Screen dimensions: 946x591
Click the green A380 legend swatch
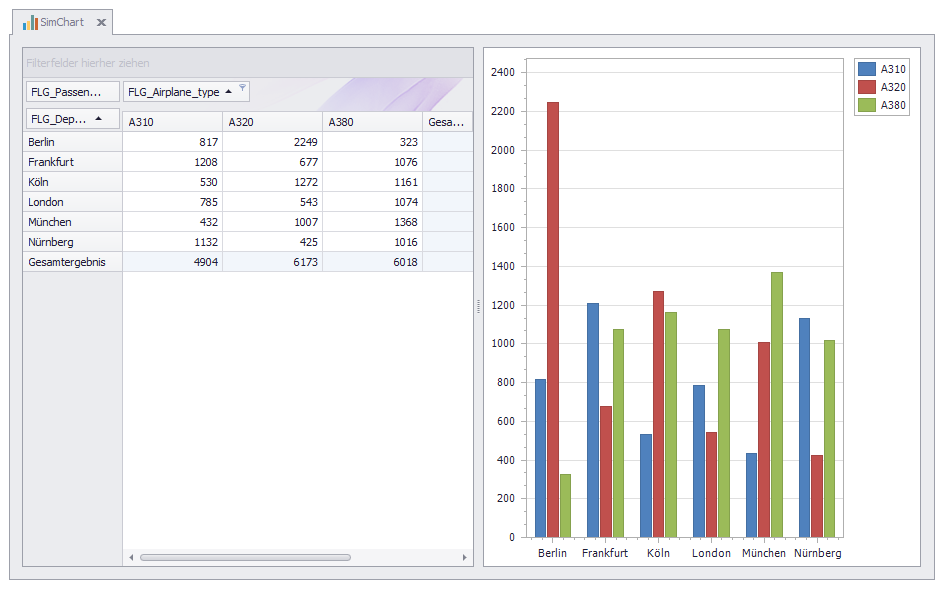[x=867, y=105]
